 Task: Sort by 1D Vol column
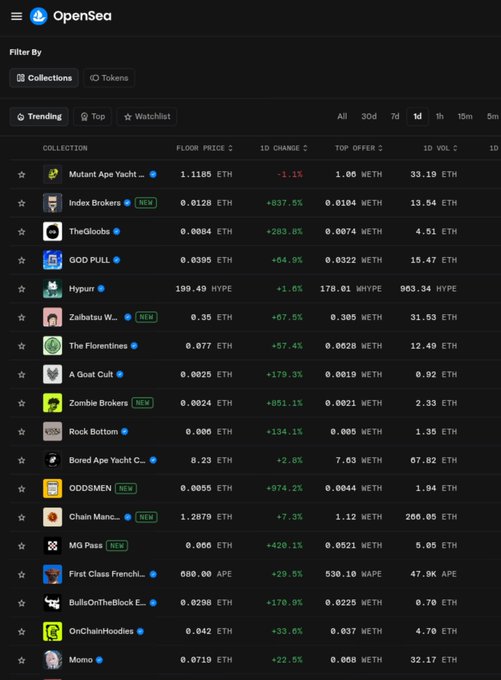[440, 148]
